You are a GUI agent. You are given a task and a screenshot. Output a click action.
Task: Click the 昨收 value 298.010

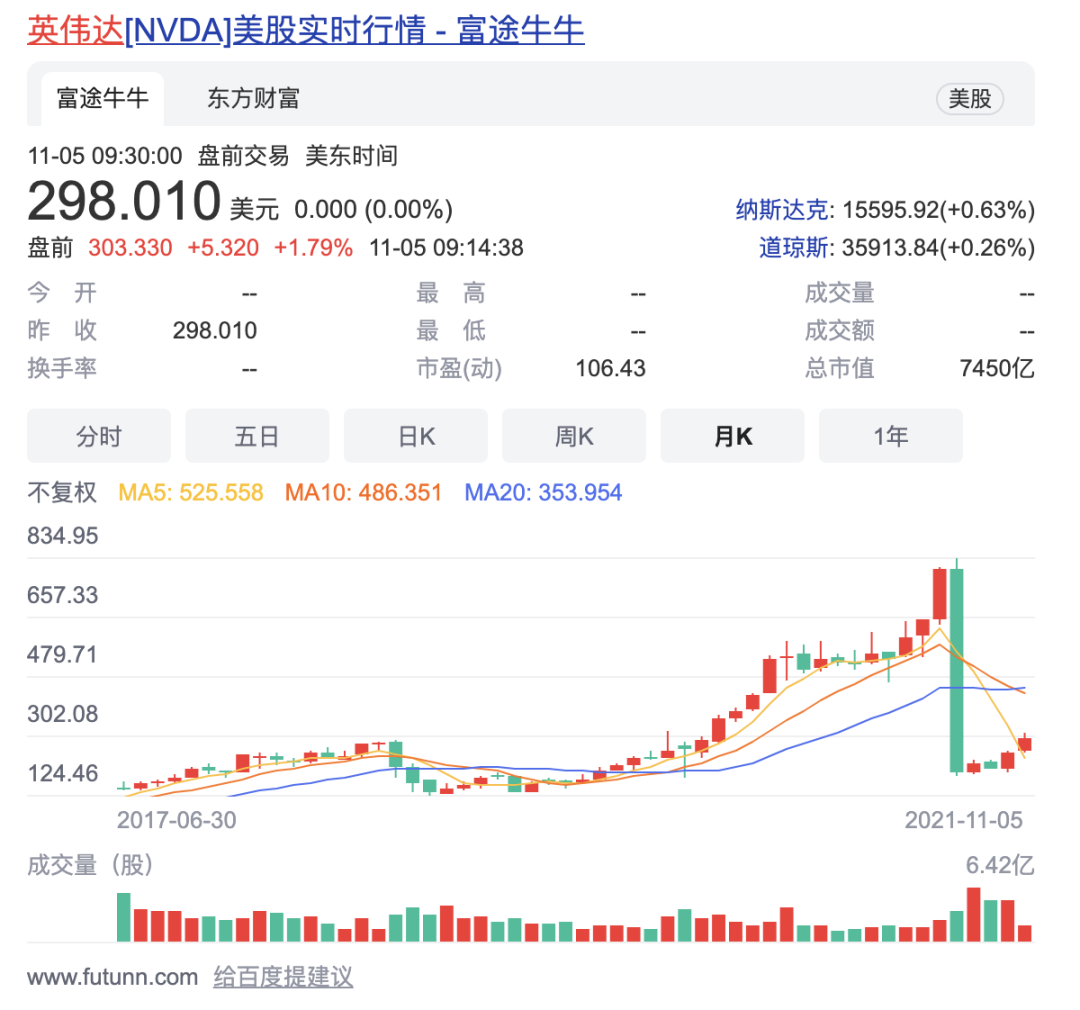215,331
